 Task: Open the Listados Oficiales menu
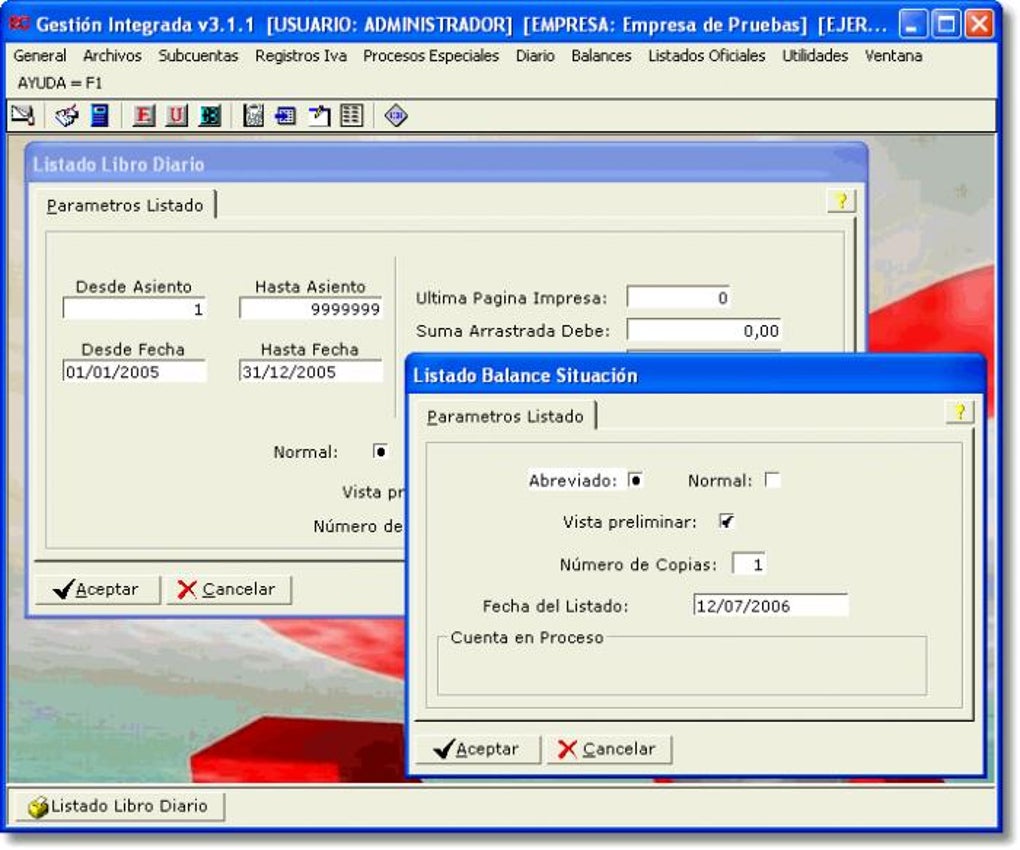click(x=706, y=56)
